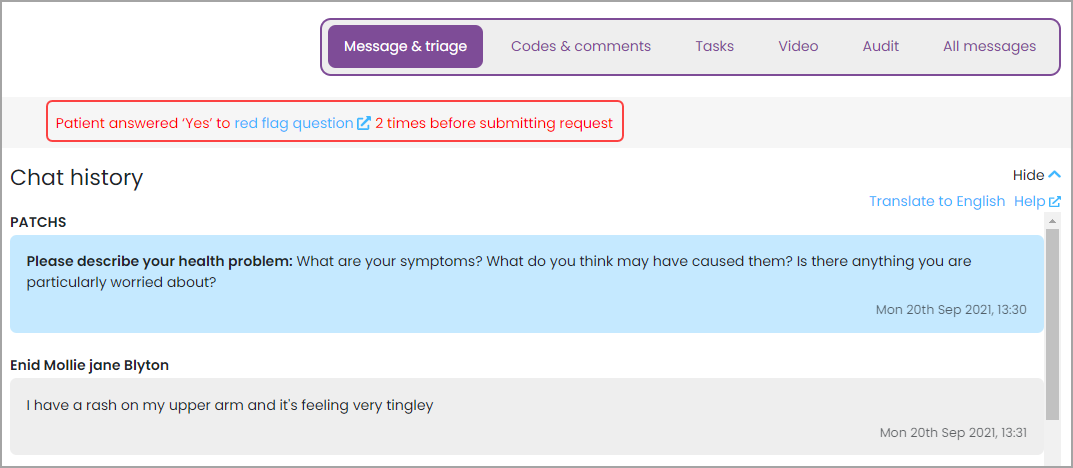Click the patient's rash on upper arm message
The height and width of the screenshot is (468, 1073).
pos(527,416)
